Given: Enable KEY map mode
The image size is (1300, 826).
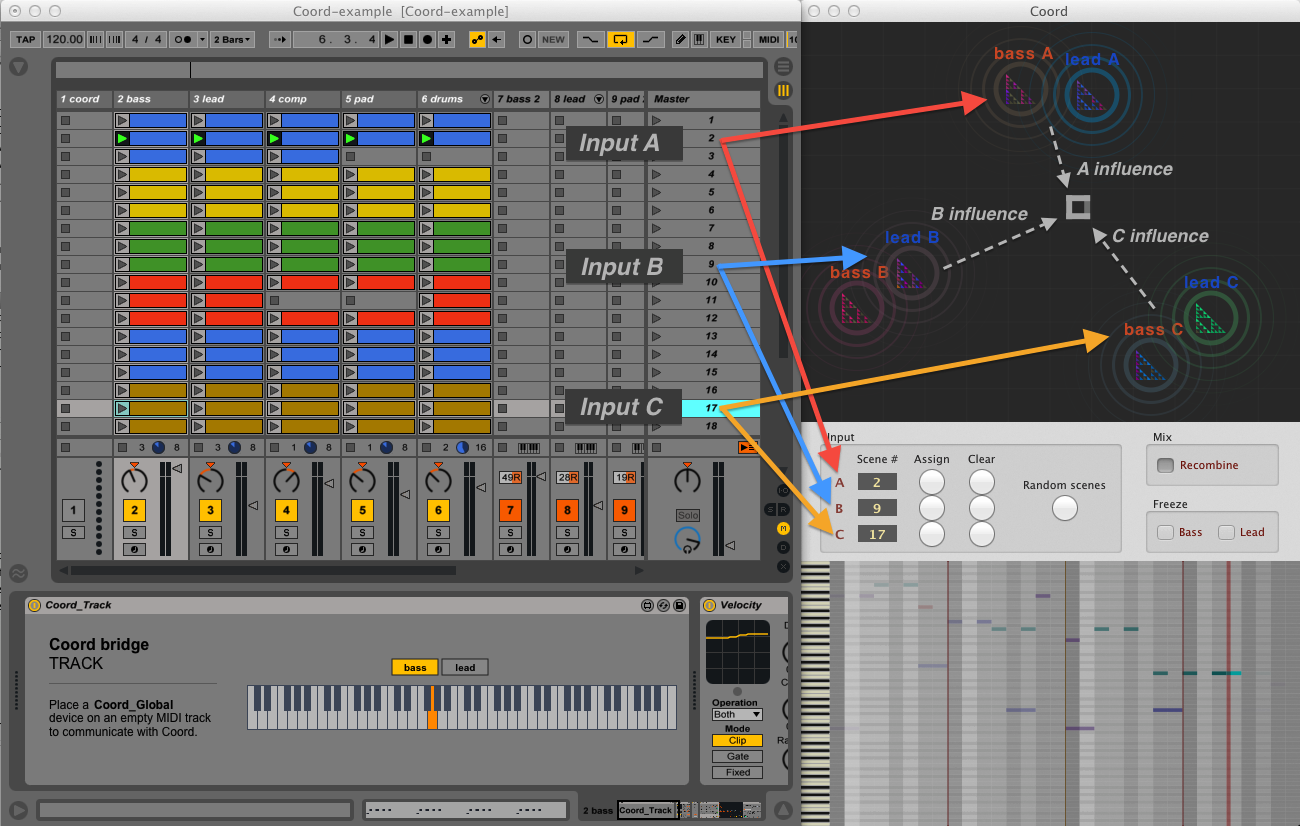Looking at the screenshot, I should 727,39.
